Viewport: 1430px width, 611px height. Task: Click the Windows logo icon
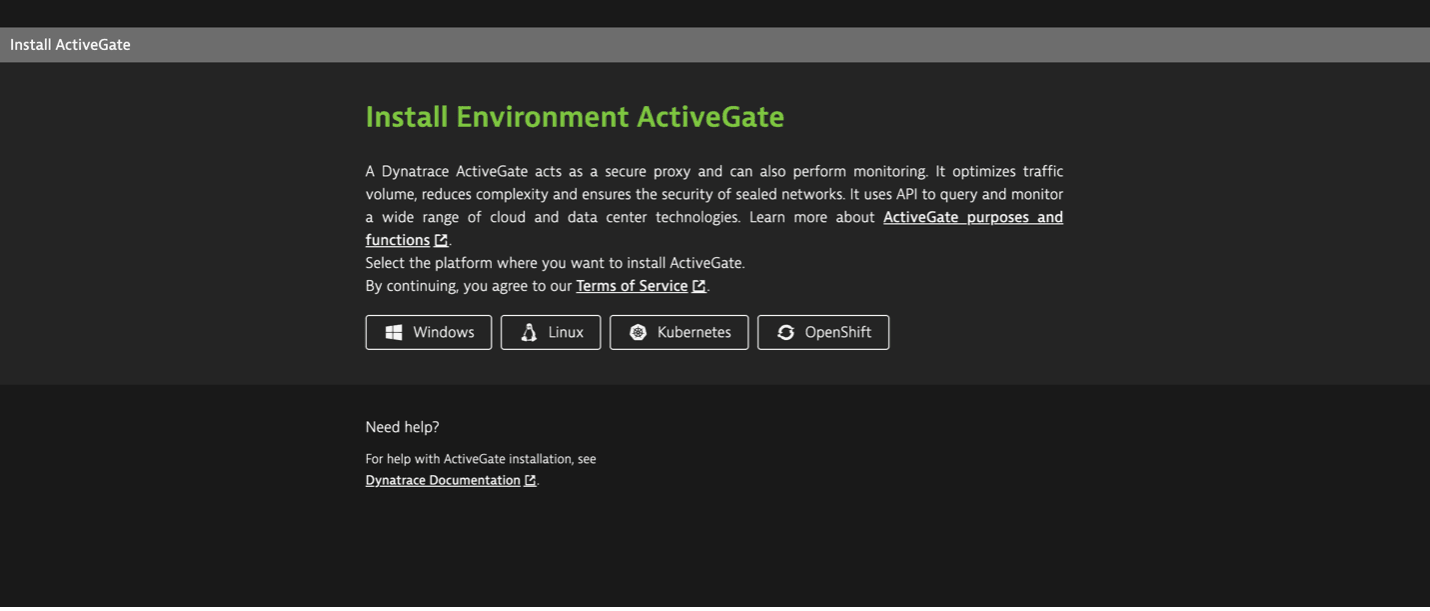(x=394, y=332)
